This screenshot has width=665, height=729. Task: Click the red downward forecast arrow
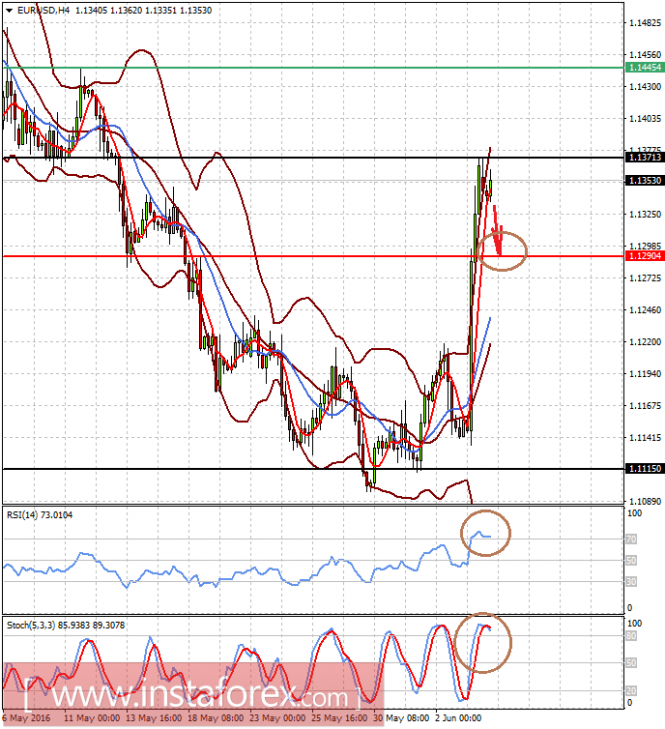(x=498, y=230)
